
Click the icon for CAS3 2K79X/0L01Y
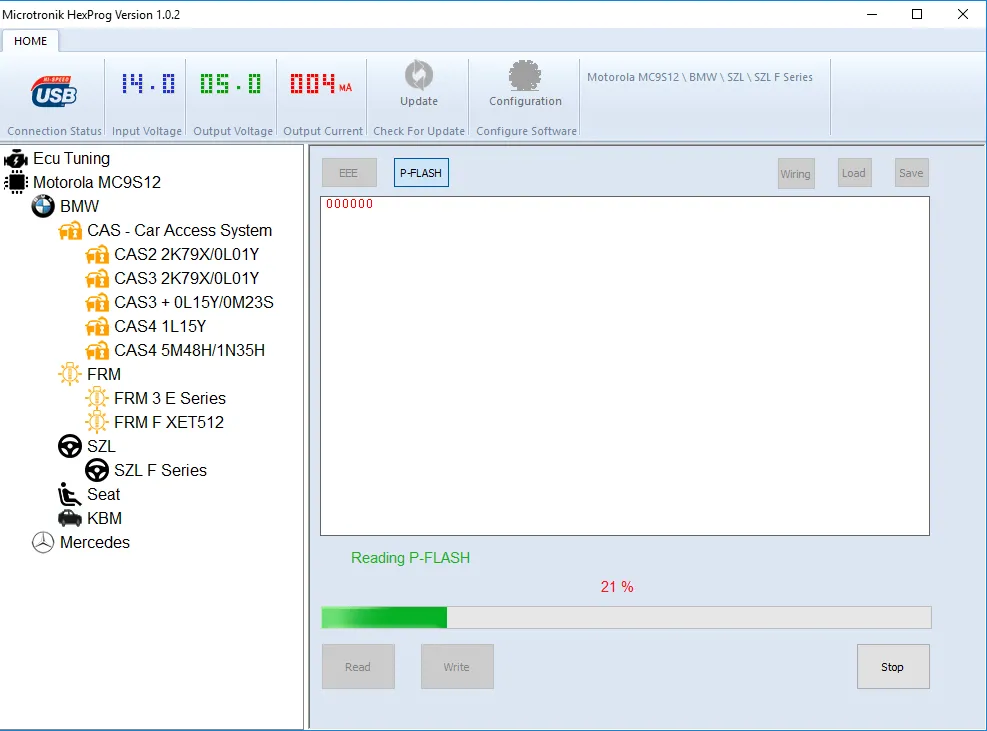(x=97, y=278)
